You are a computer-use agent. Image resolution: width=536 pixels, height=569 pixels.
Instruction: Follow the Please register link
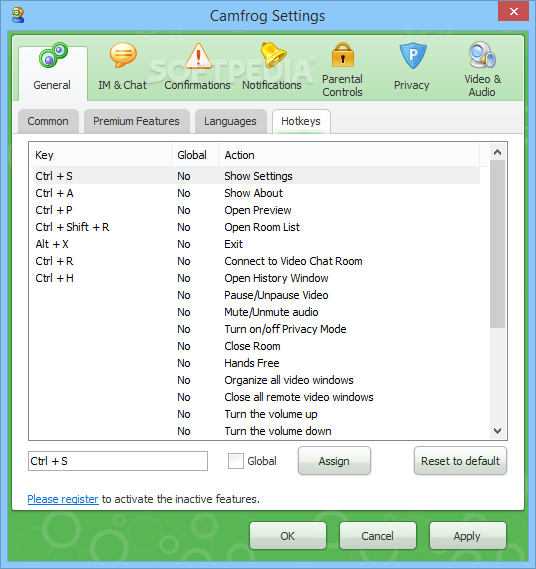point(63,499)
